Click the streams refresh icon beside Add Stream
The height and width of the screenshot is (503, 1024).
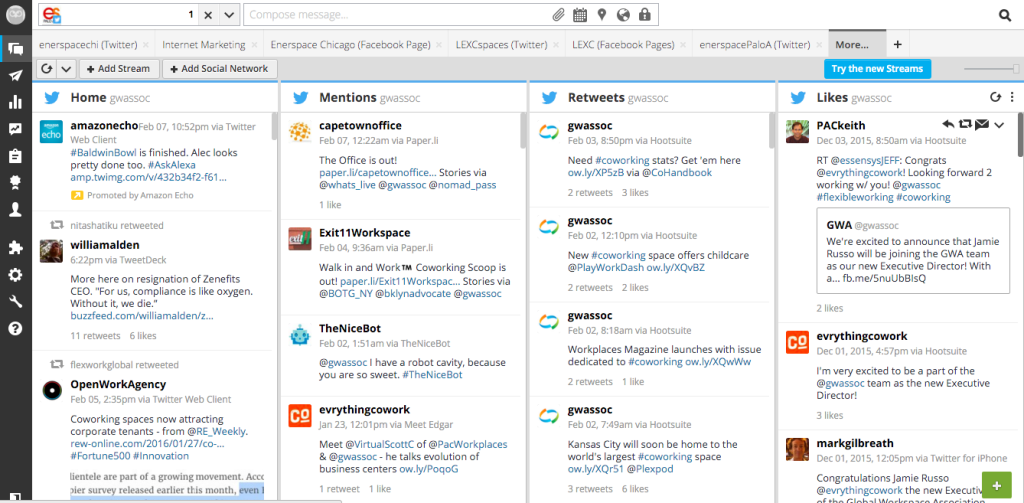(x=48, y=69)
